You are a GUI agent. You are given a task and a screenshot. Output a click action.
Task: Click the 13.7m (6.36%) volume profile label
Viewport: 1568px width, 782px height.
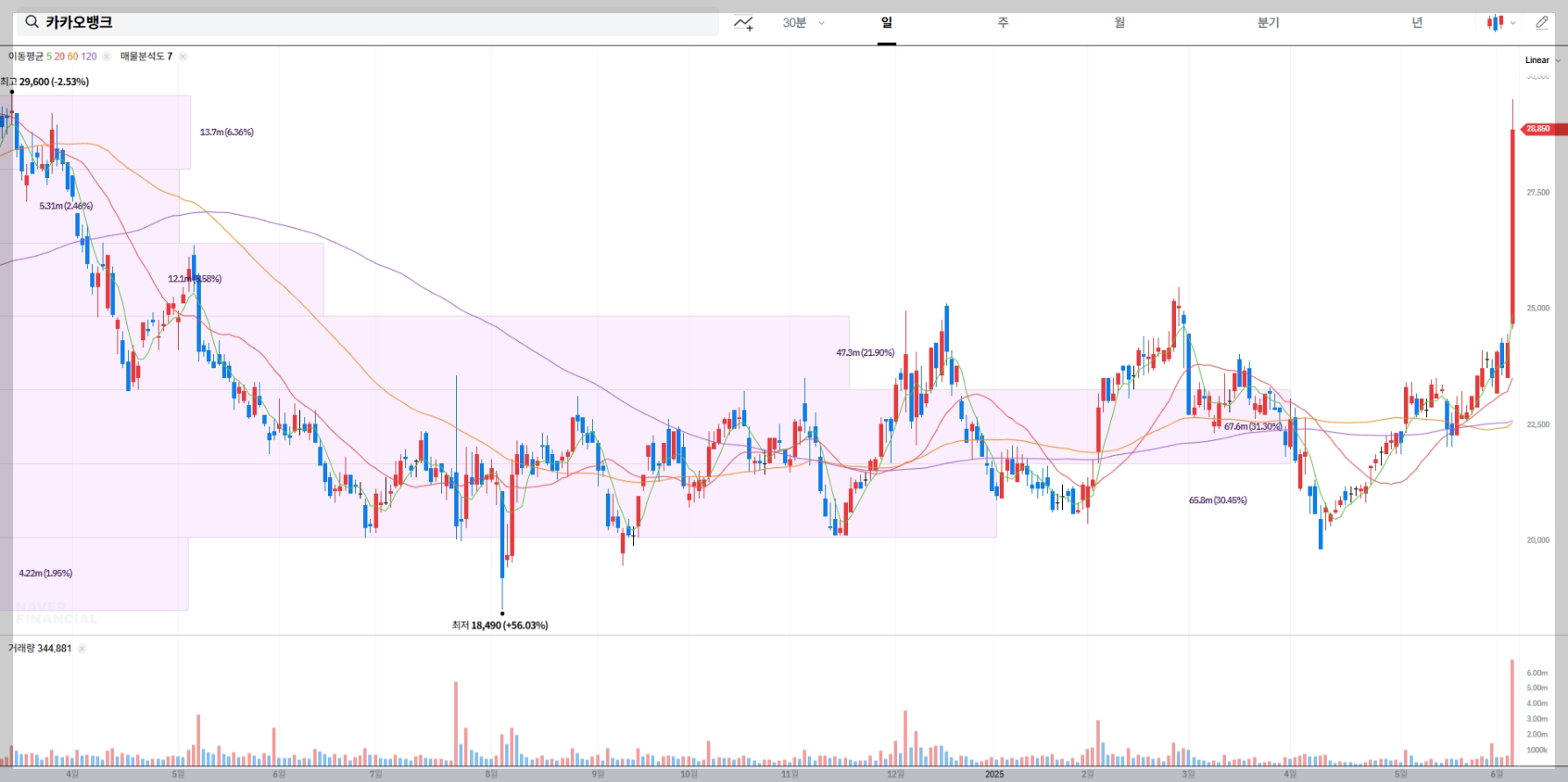click(x=226, y=132)
